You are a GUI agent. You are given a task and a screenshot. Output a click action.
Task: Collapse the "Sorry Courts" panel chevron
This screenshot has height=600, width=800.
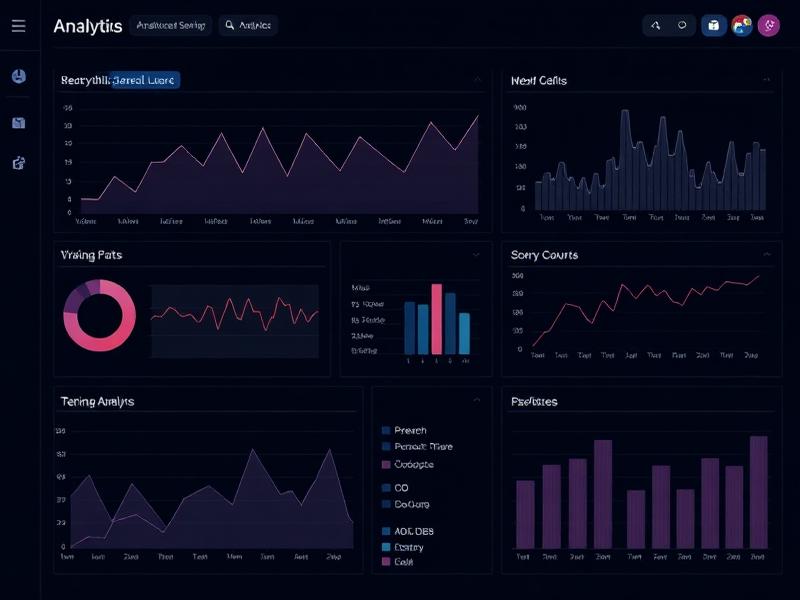pos(766,254)
